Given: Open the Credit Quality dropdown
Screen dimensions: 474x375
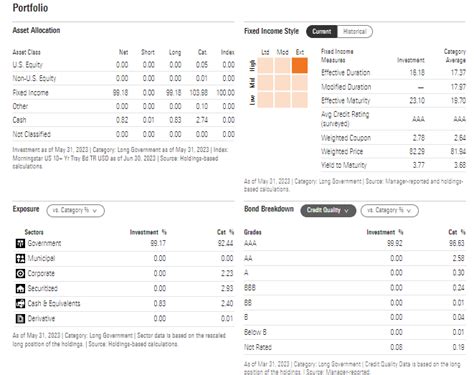Looking at the screenshot, I should (x=328, y=210).
